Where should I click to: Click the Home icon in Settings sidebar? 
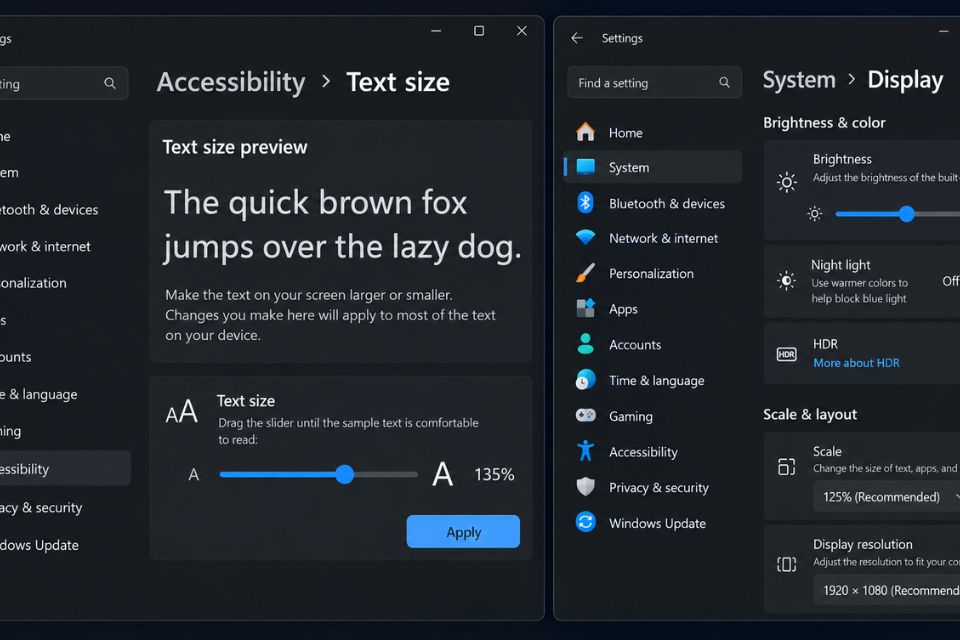coord(585,132)
